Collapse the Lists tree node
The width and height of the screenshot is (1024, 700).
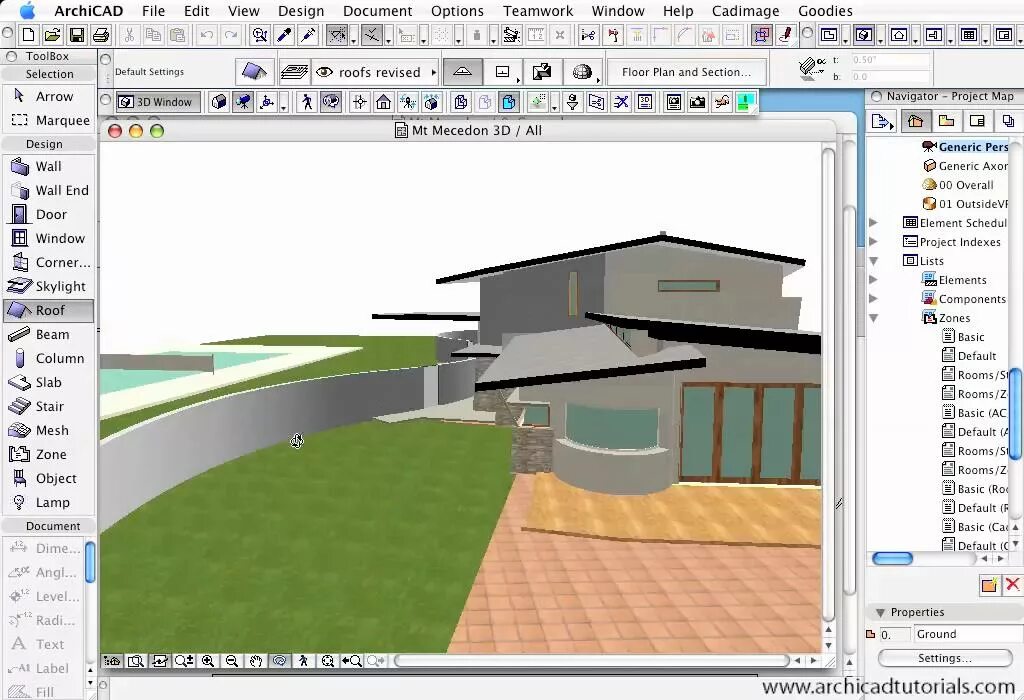coord(873,261)
